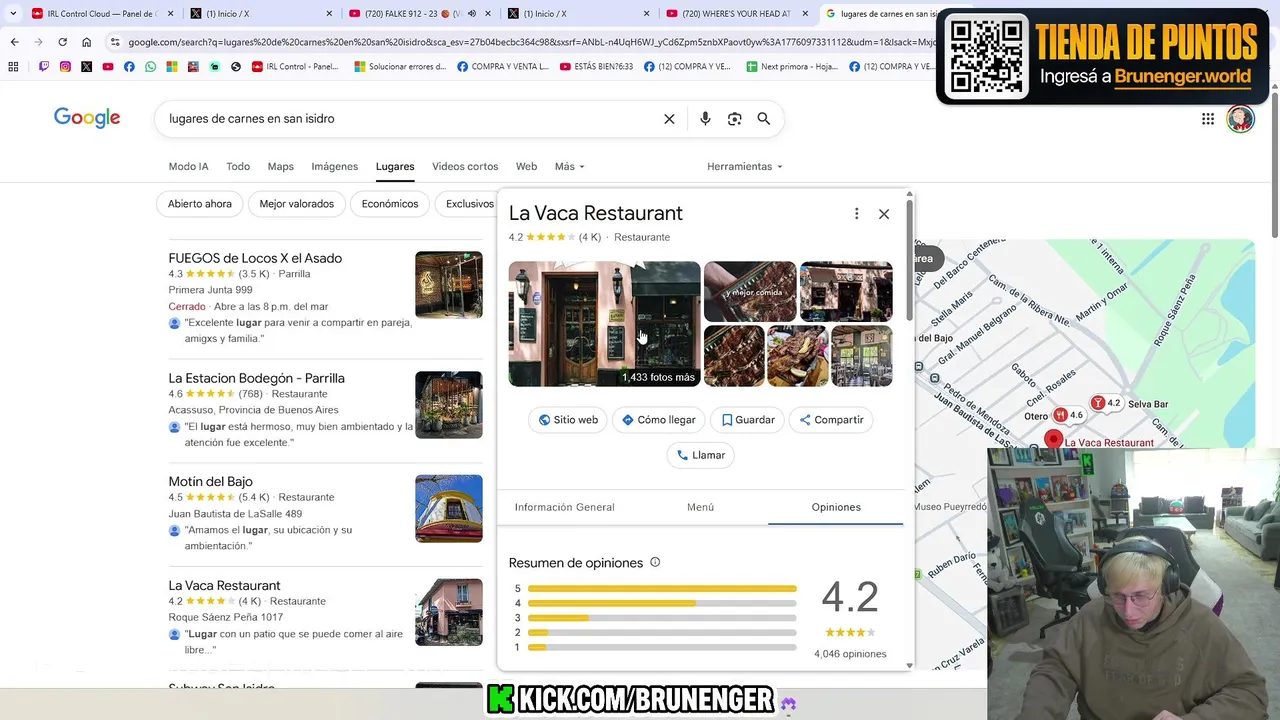The height and width of the screenshot is (720, 1280).
Task: Click the Llamar call button
Action: 700,455
